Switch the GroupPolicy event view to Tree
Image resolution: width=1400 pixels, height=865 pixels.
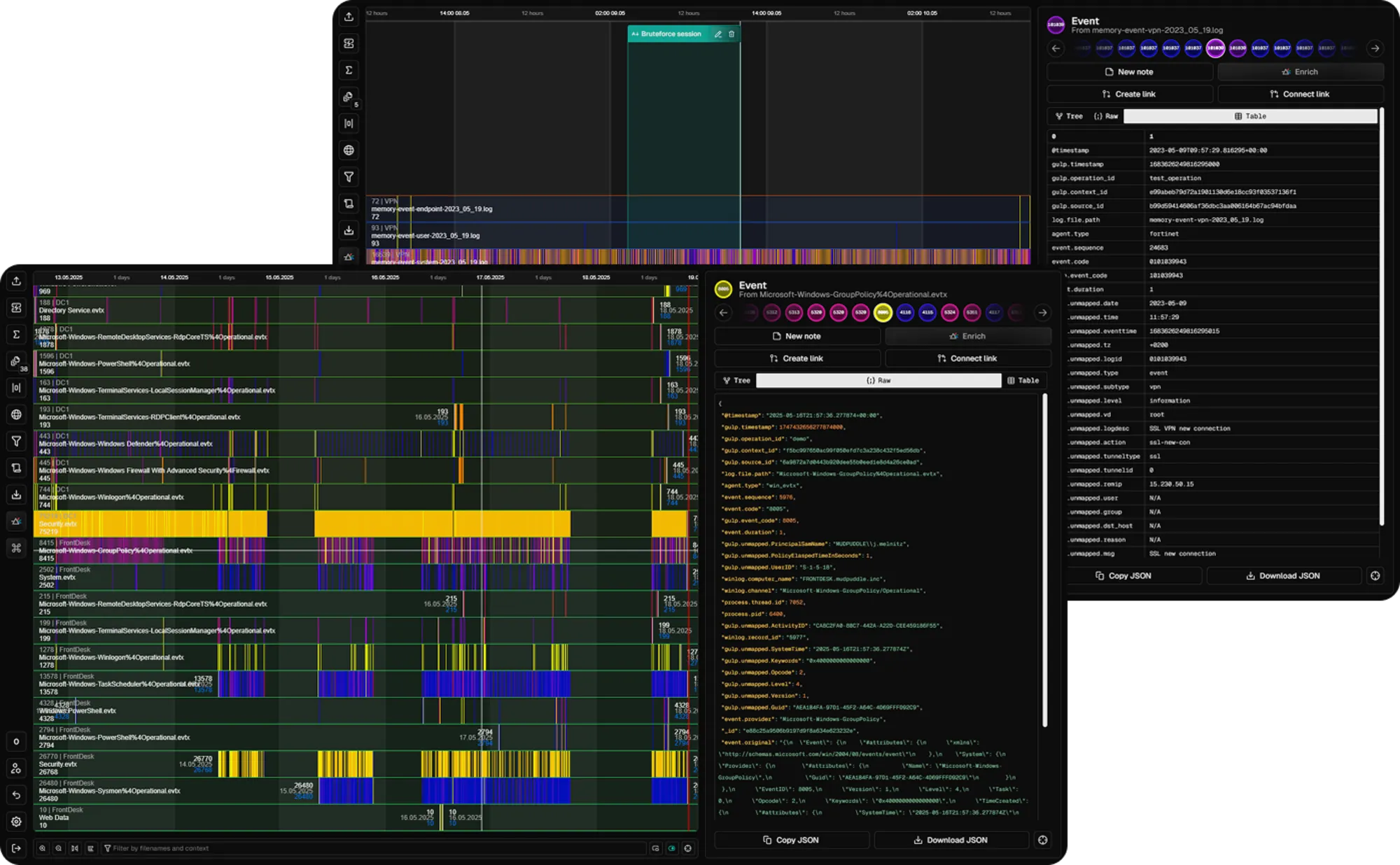(736, 381)
